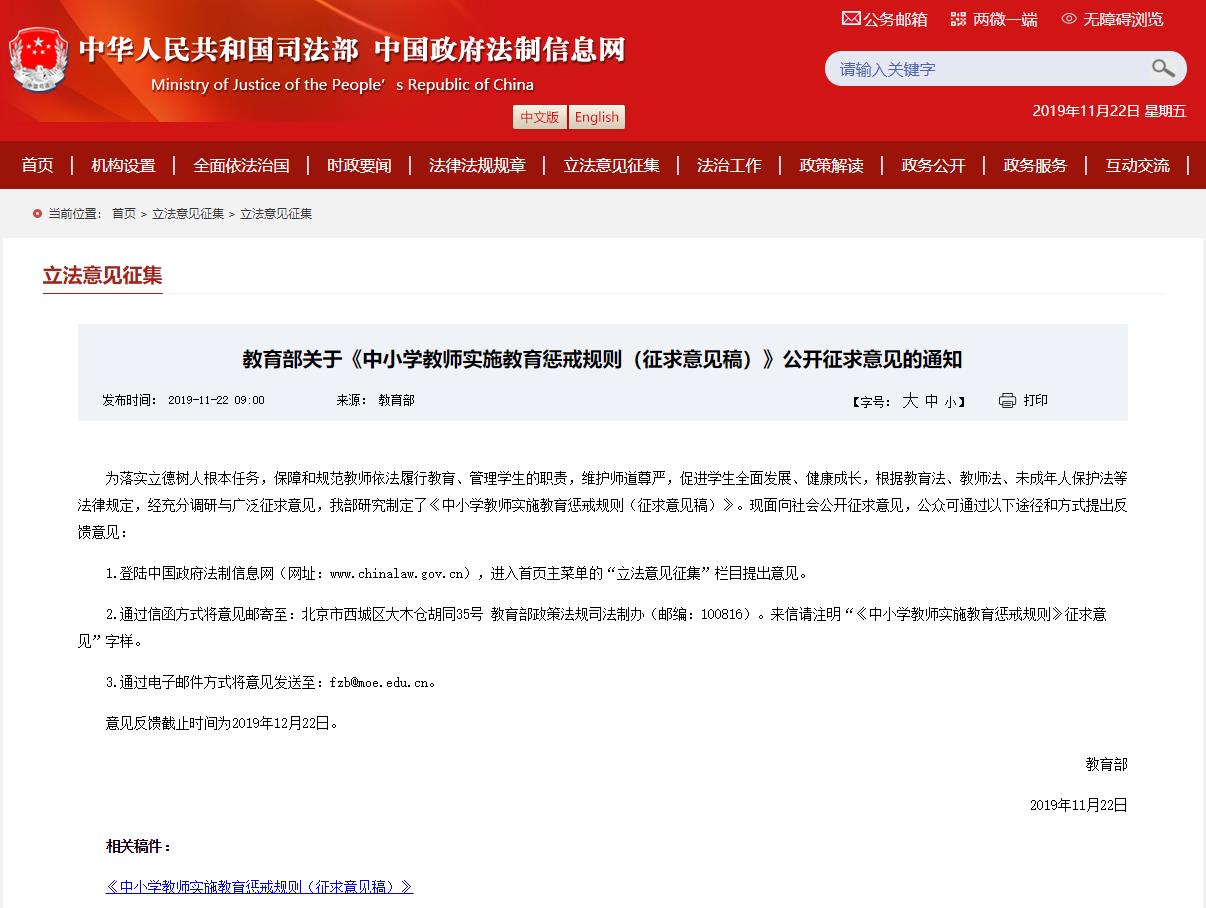
Task: Select the 大 font size option
Action: 911,400
